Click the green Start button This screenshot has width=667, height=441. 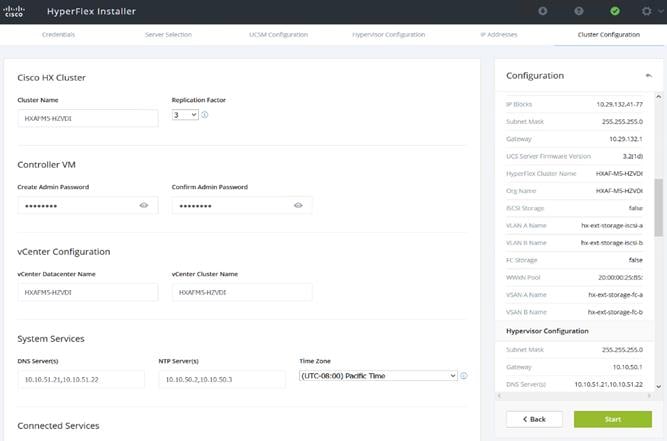click(613, 419)
